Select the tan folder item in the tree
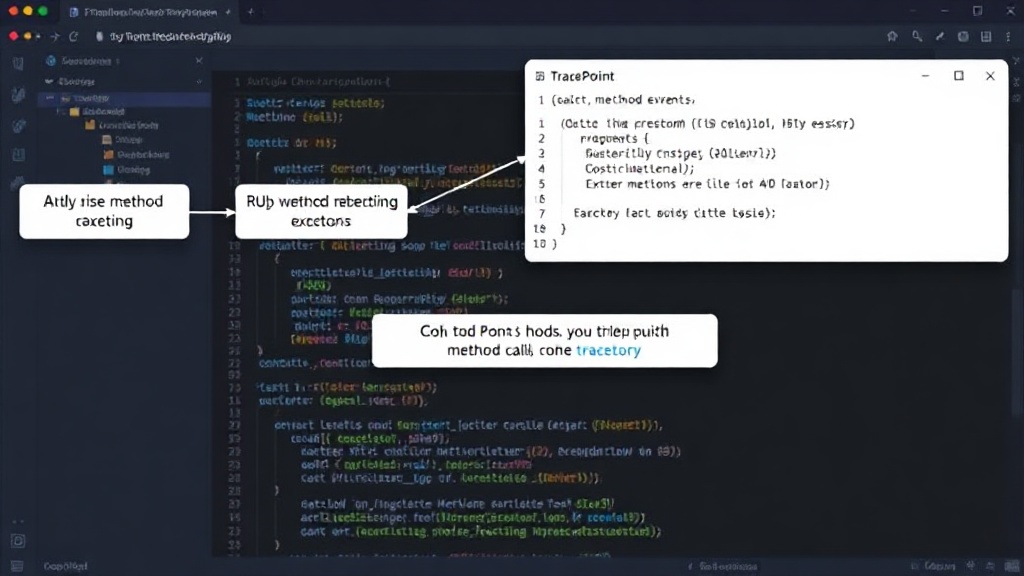The height and width of the screenshot is (576, 1024). 106,140
